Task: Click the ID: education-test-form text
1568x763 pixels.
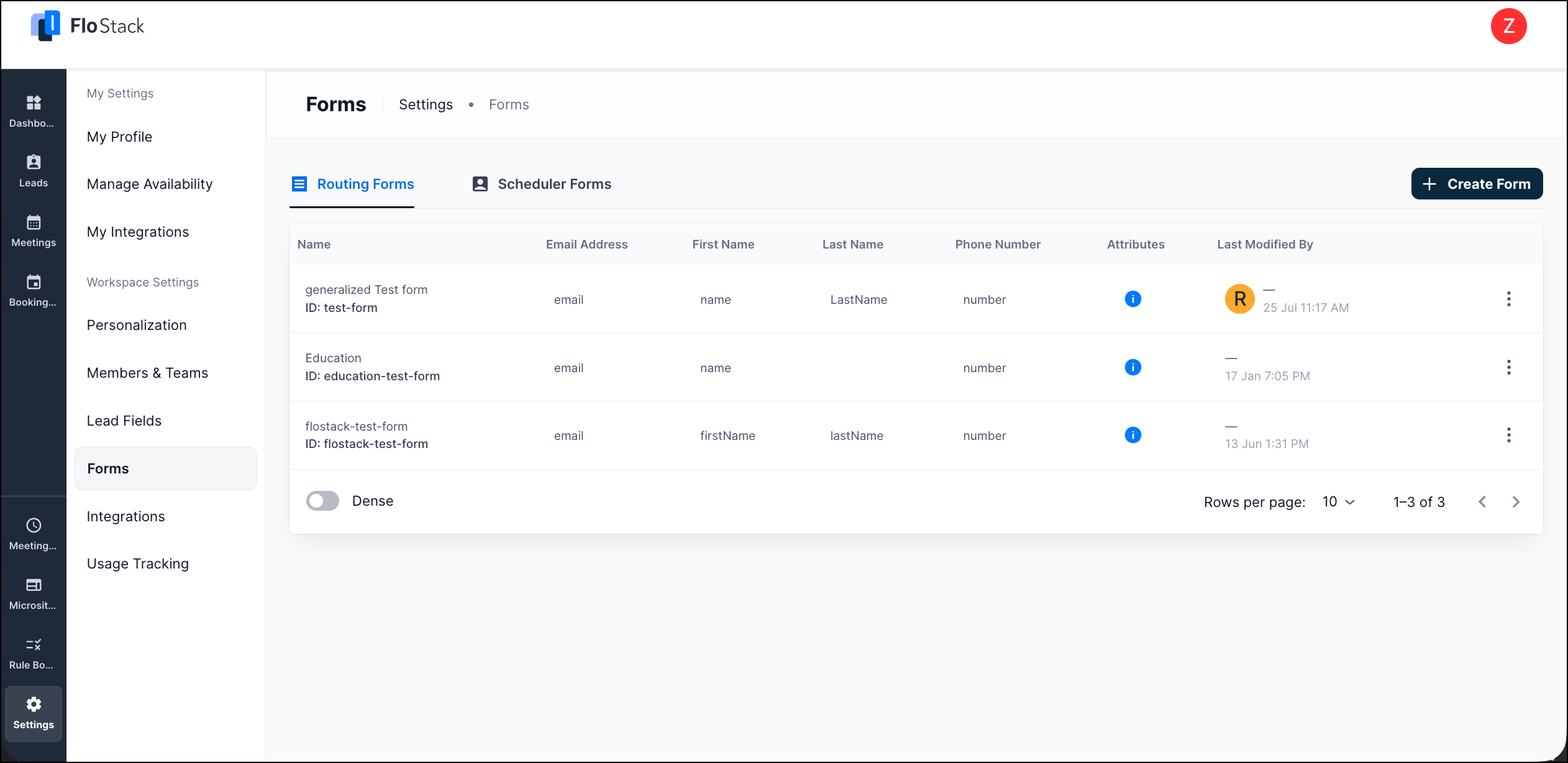Action: tap(372, 376)
